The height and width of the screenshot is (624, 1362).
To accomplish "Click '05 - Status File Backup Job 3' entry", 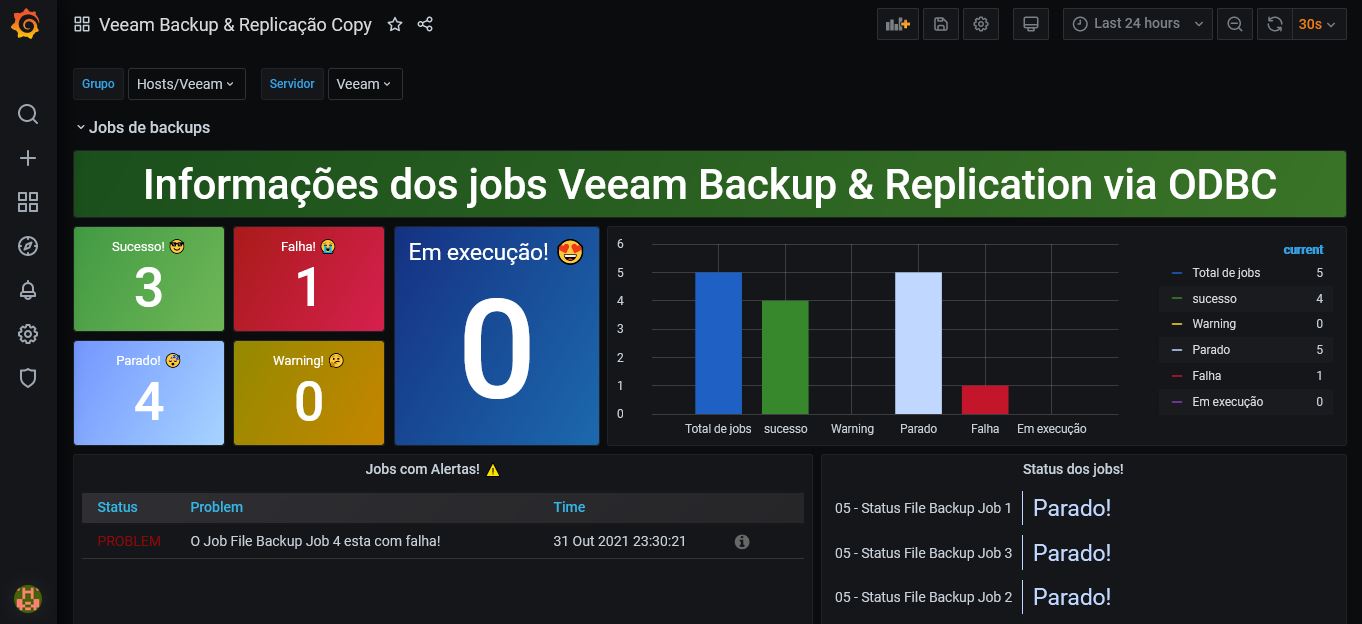I will pyautogui.click(x=923, y=553).
